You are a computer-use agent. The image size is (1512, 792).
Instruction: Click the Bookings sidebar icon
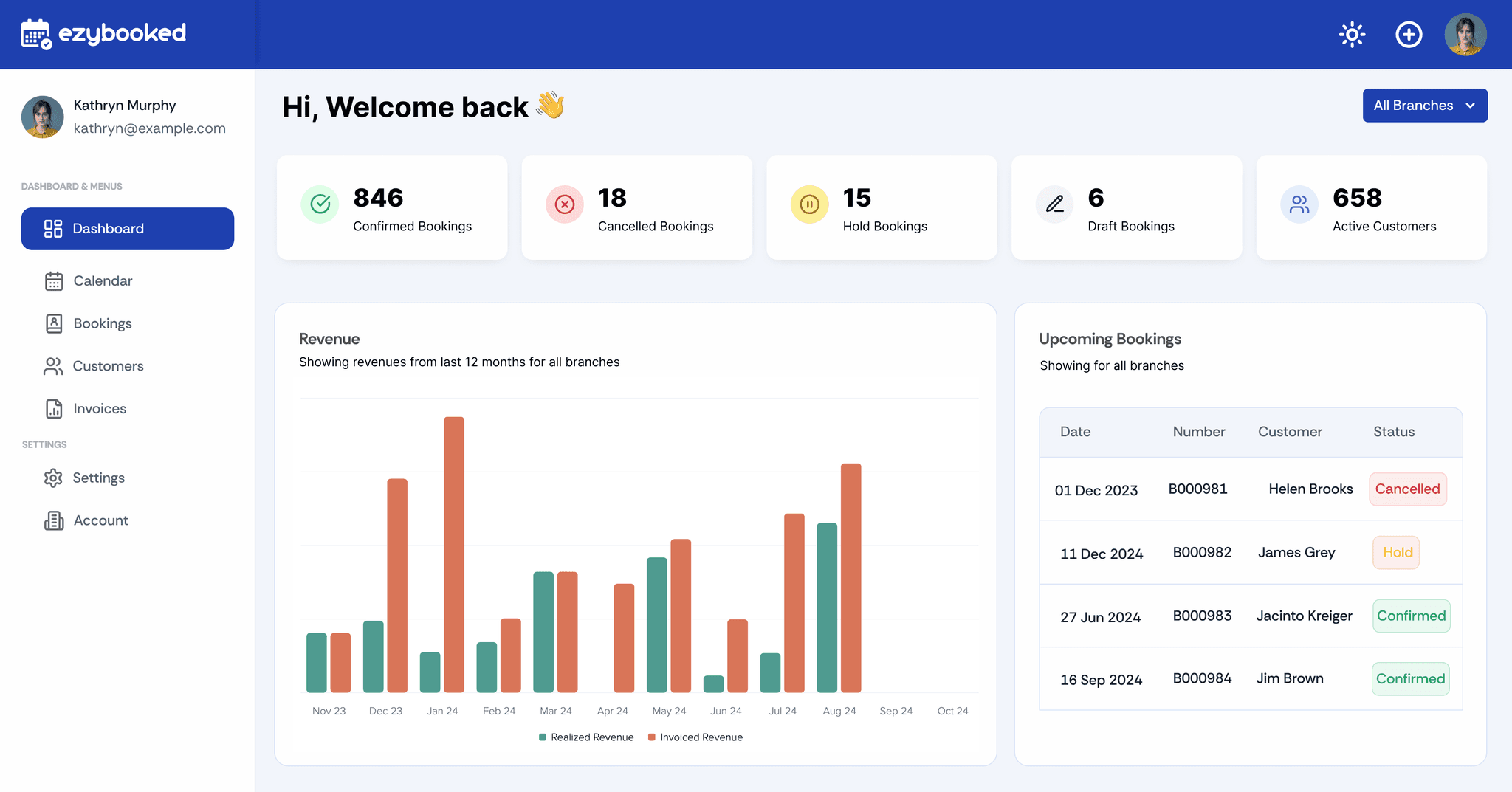pos(54,323)
